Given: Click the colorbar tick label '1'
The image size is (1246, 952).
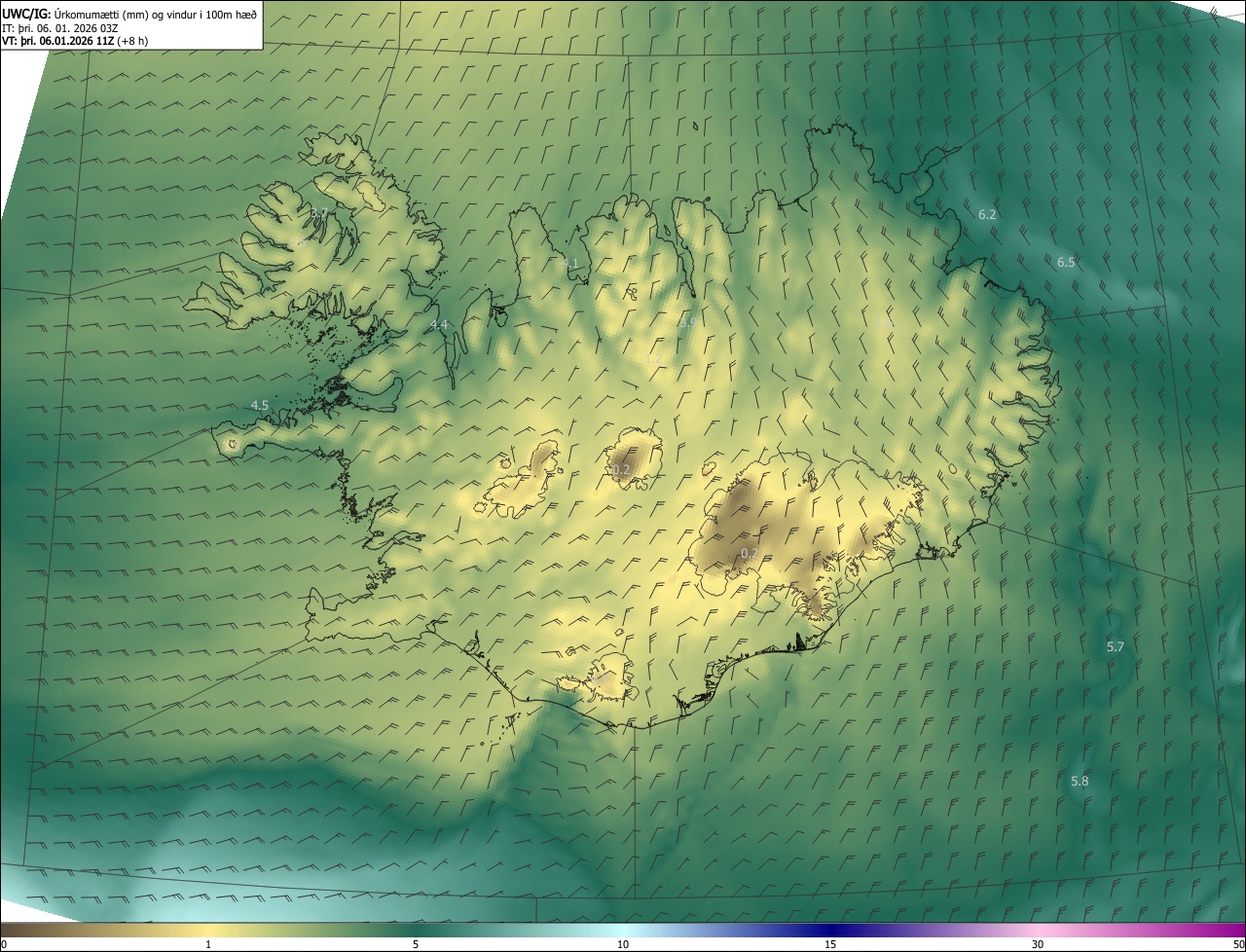Looking at the screenshot, I should [208, 944].
